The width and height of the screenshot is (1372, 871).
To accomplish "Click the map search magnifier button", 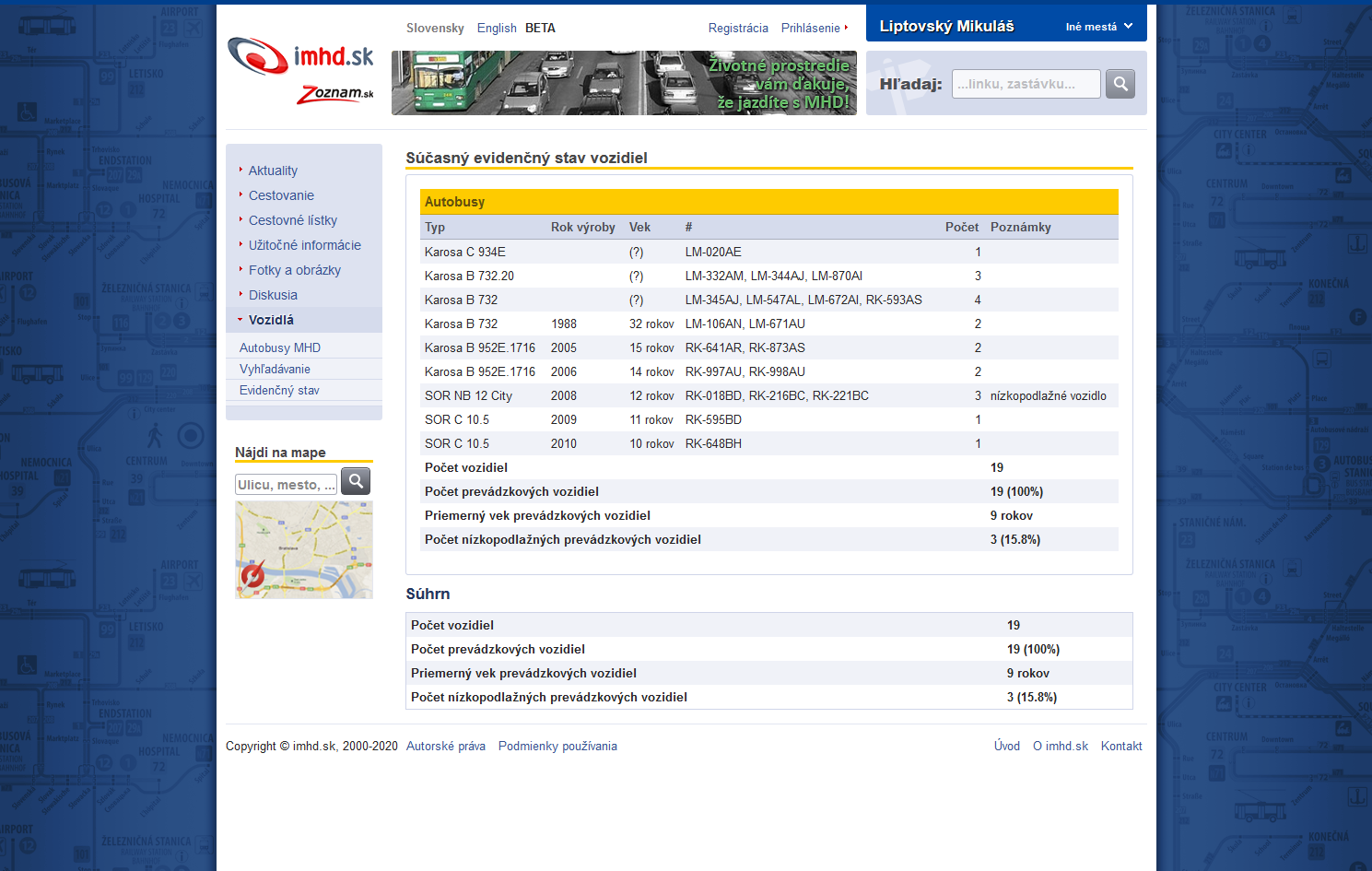I will point(356,481).
